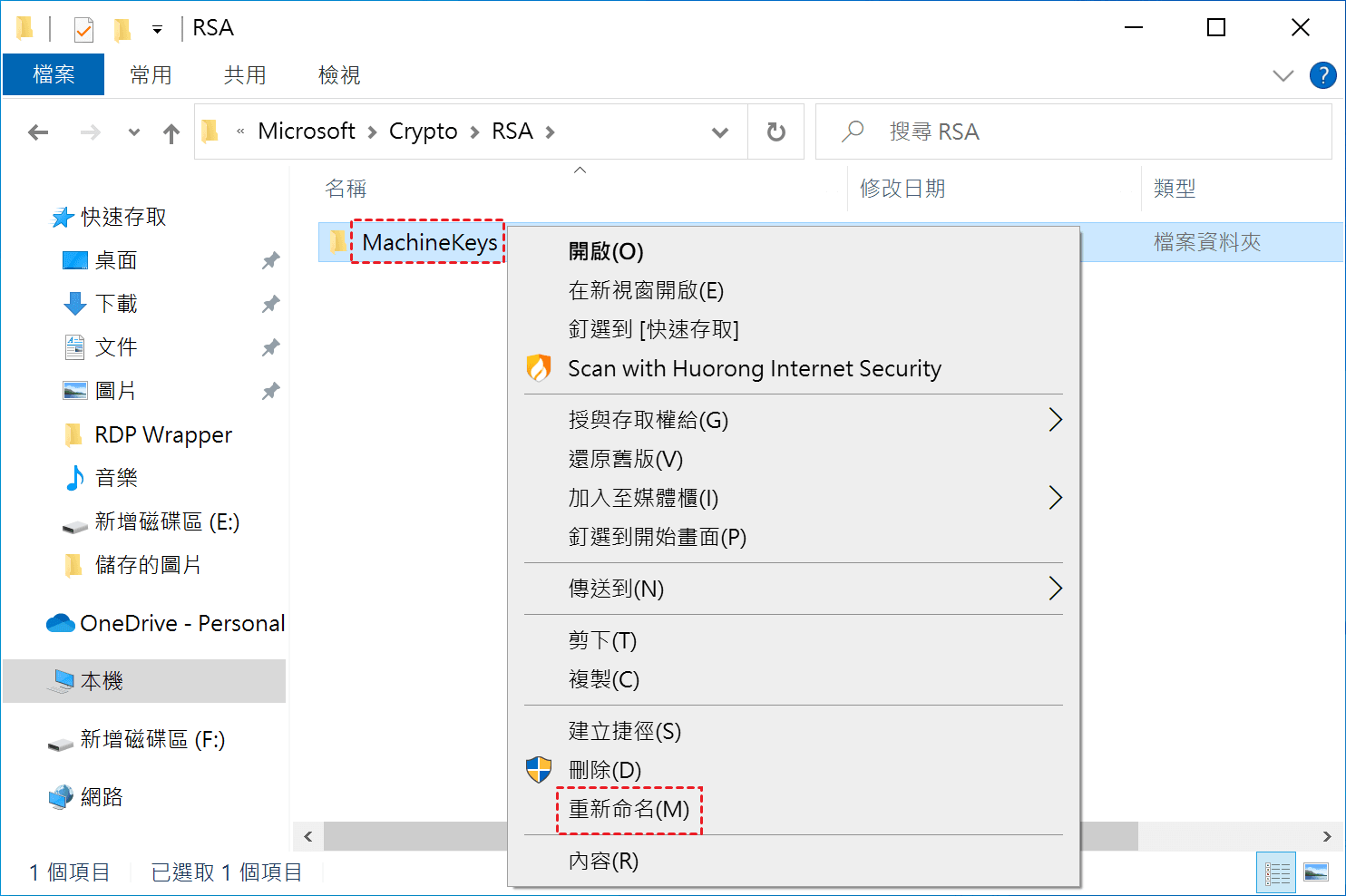Viewport: 1346px width, 896px height.
Task: Refresh the RSA folder view
Action: tap(775, 132)
